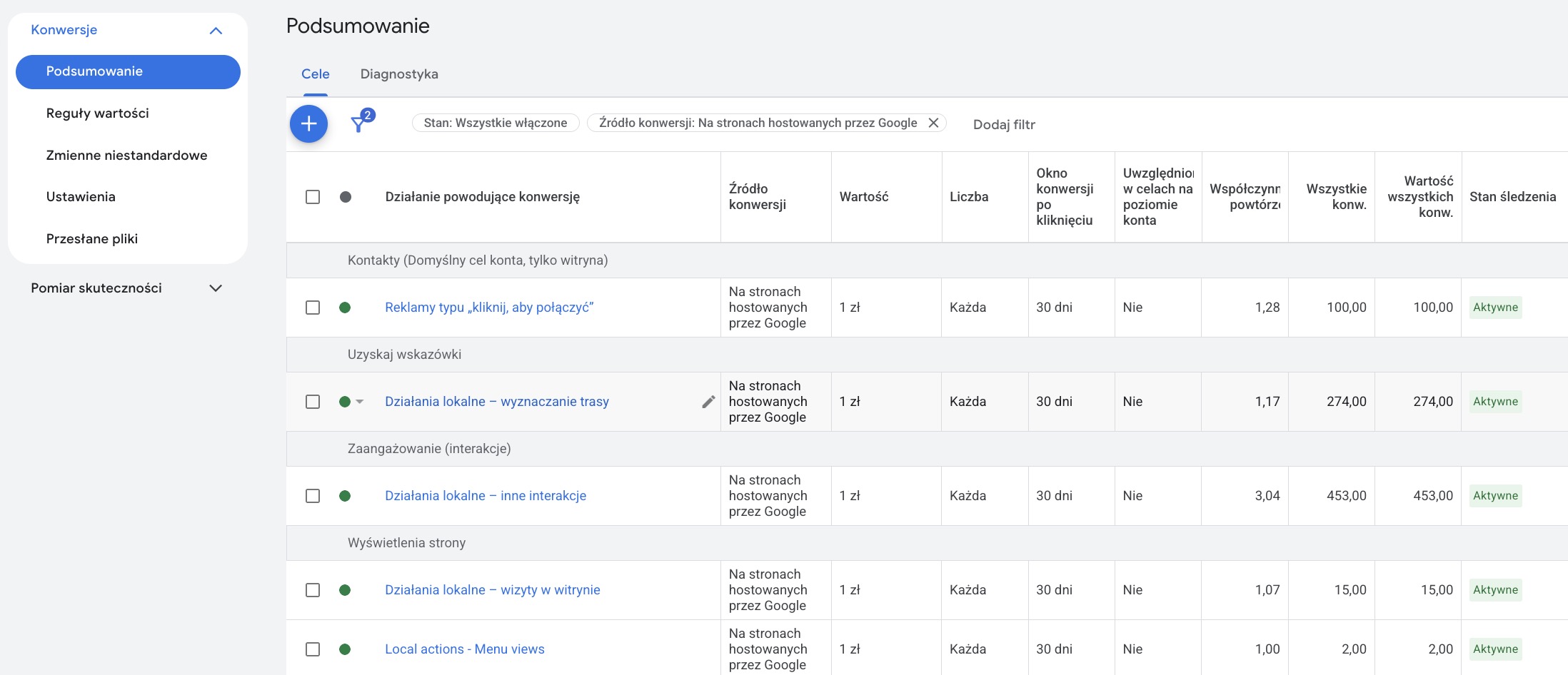The image size is (1568, 675).
Task: Check the row for "Reklamy typu „kliknij, aby połączyć”"
Action: [312, 307]
